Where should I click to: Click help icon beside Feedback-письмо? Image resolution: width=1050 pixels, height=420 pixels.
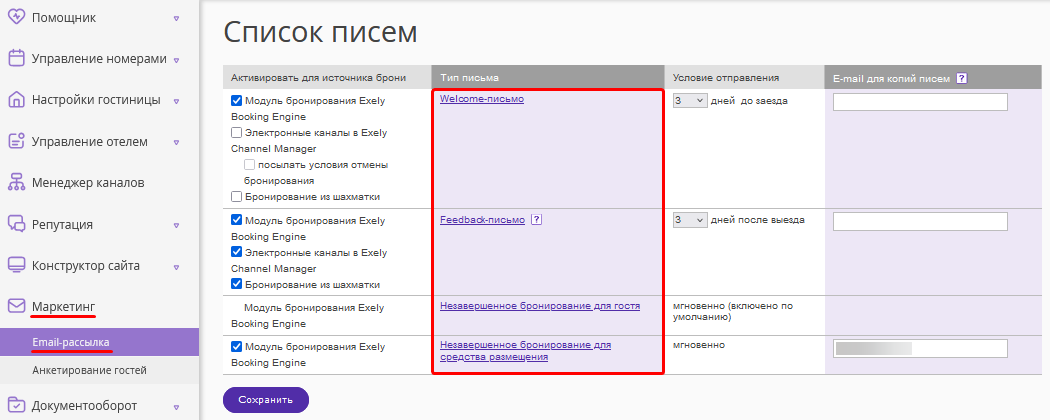(536, 220)
